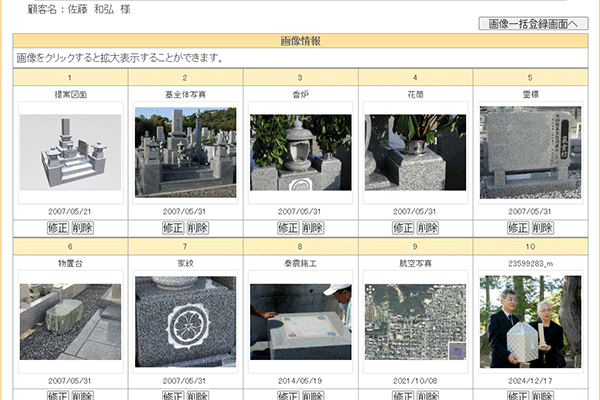The width and height of the screenshot is (600, 400).
Task: Remove the 霊標 image using 削除
Action: pos(542,228)
